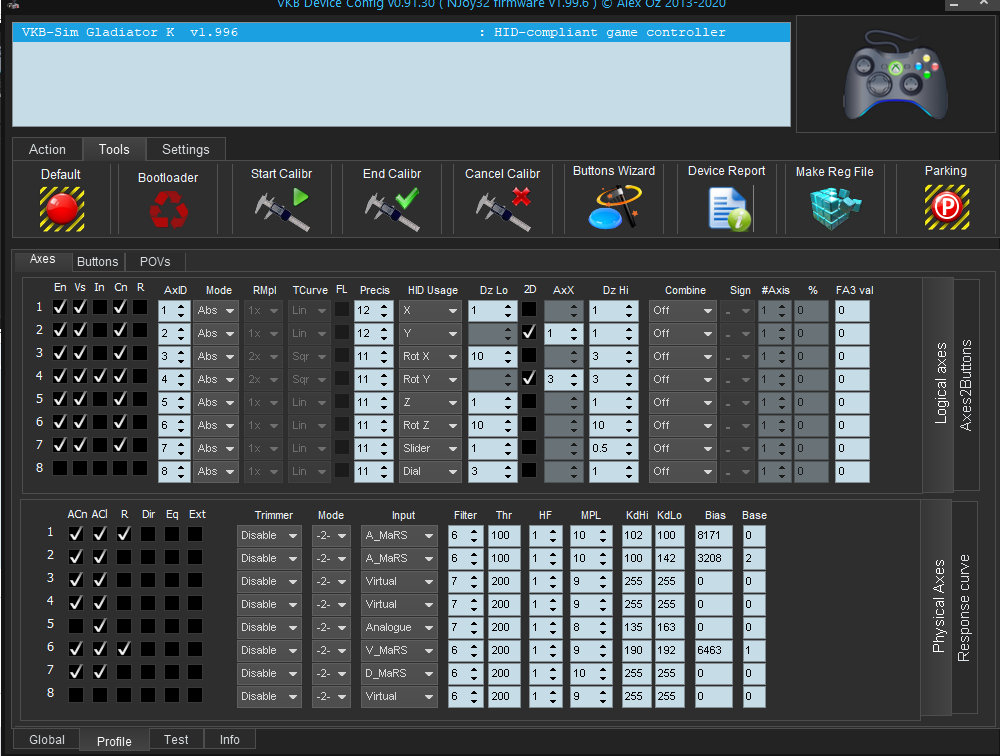1000x756 pixels.
Task: Click the Bias field showing 6463
Action: click(x=714, y=651)
